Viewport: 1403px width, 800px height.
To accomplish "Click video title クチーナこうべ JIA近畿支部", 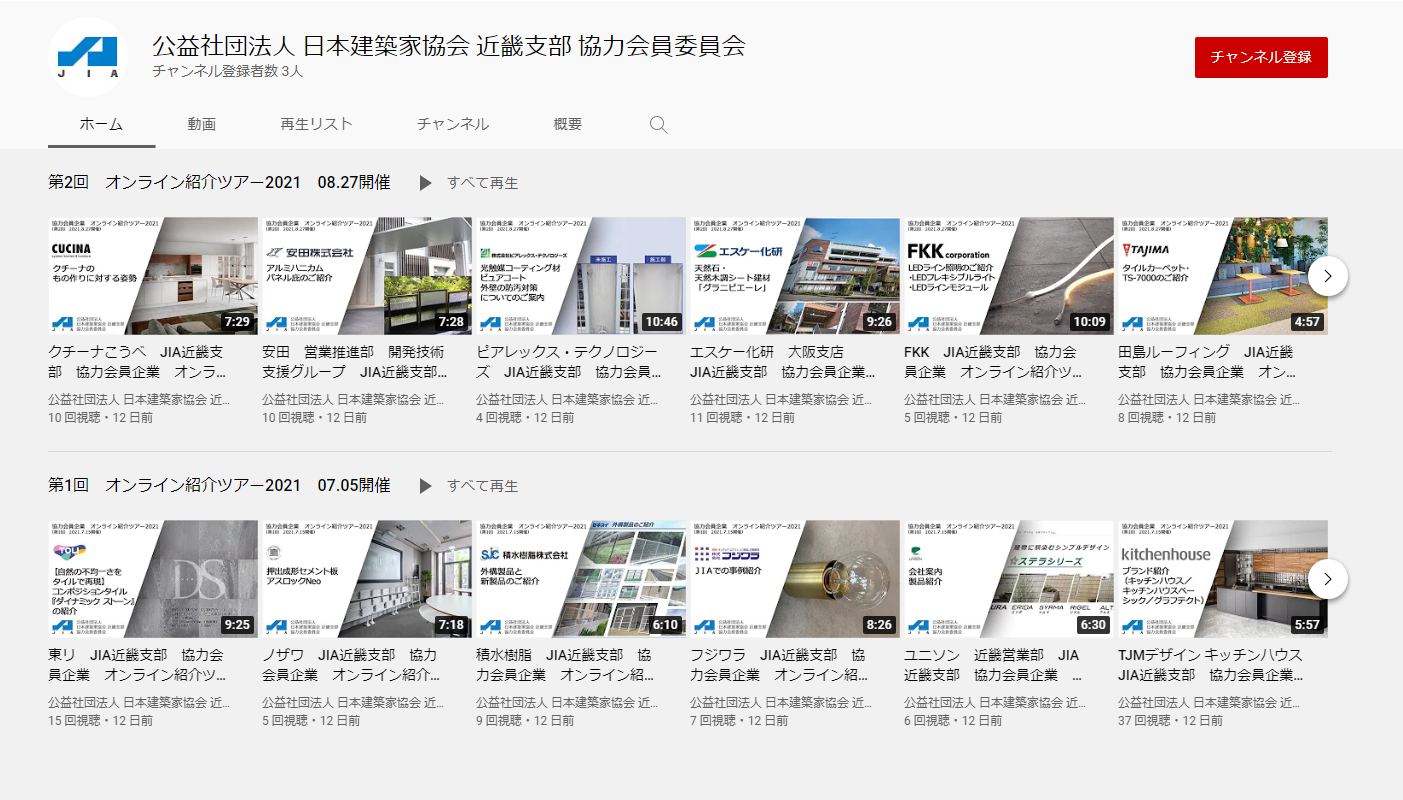I will [x=138, y=362].
